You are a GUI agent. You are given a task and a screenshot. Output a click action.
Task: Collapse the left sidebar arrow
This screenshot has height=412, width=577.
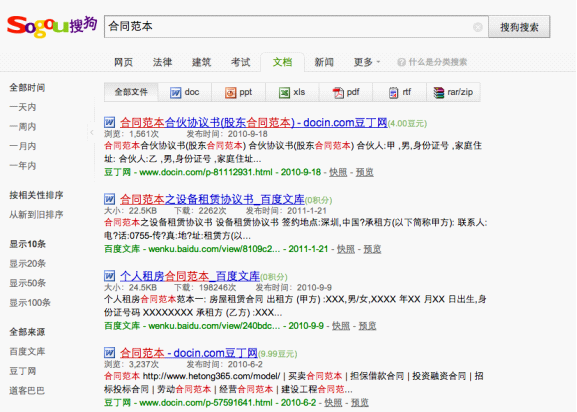click(92, 132)
